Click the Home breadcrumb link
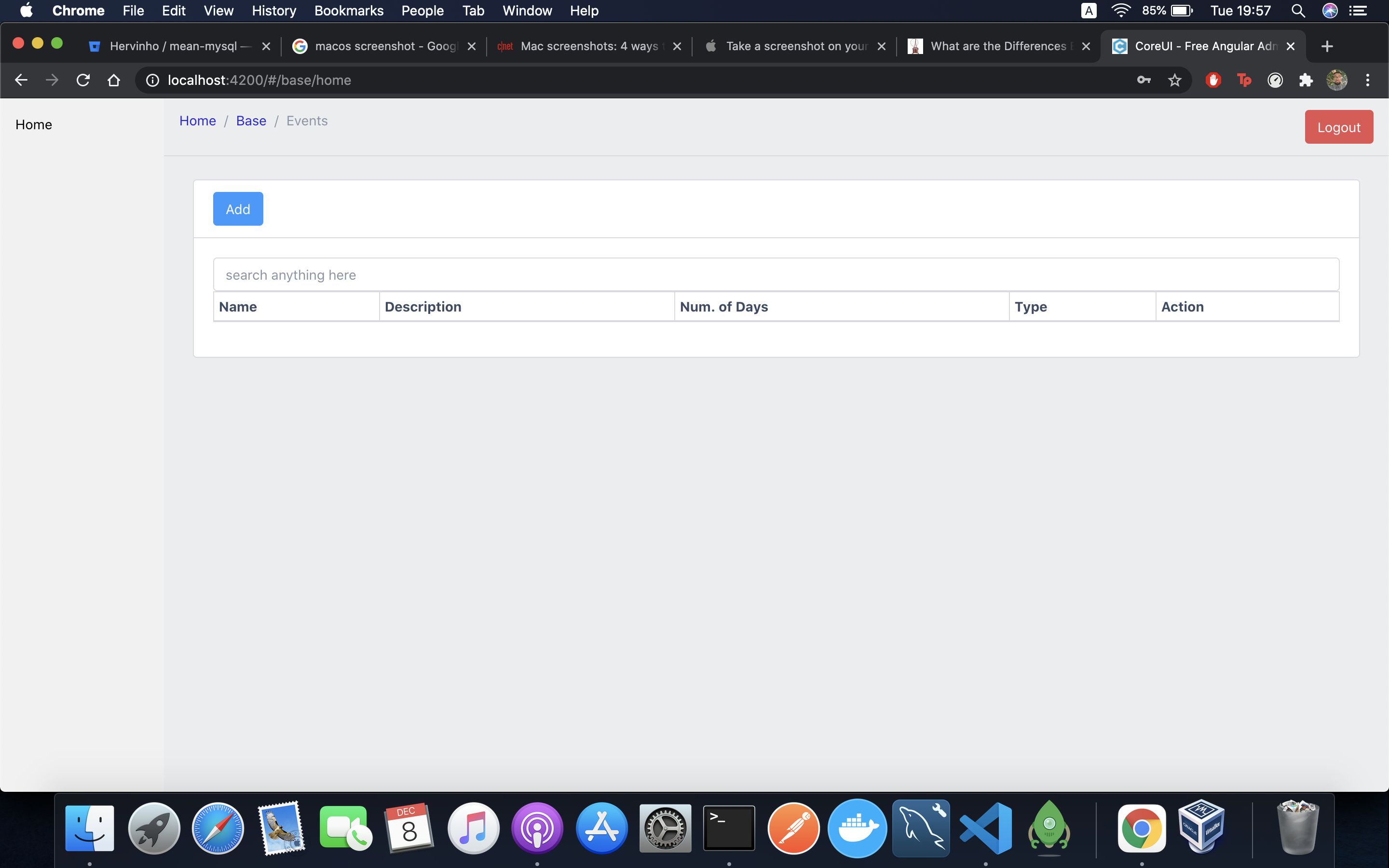The width and height of the screenshot is (1389, 868). [197, 121]
